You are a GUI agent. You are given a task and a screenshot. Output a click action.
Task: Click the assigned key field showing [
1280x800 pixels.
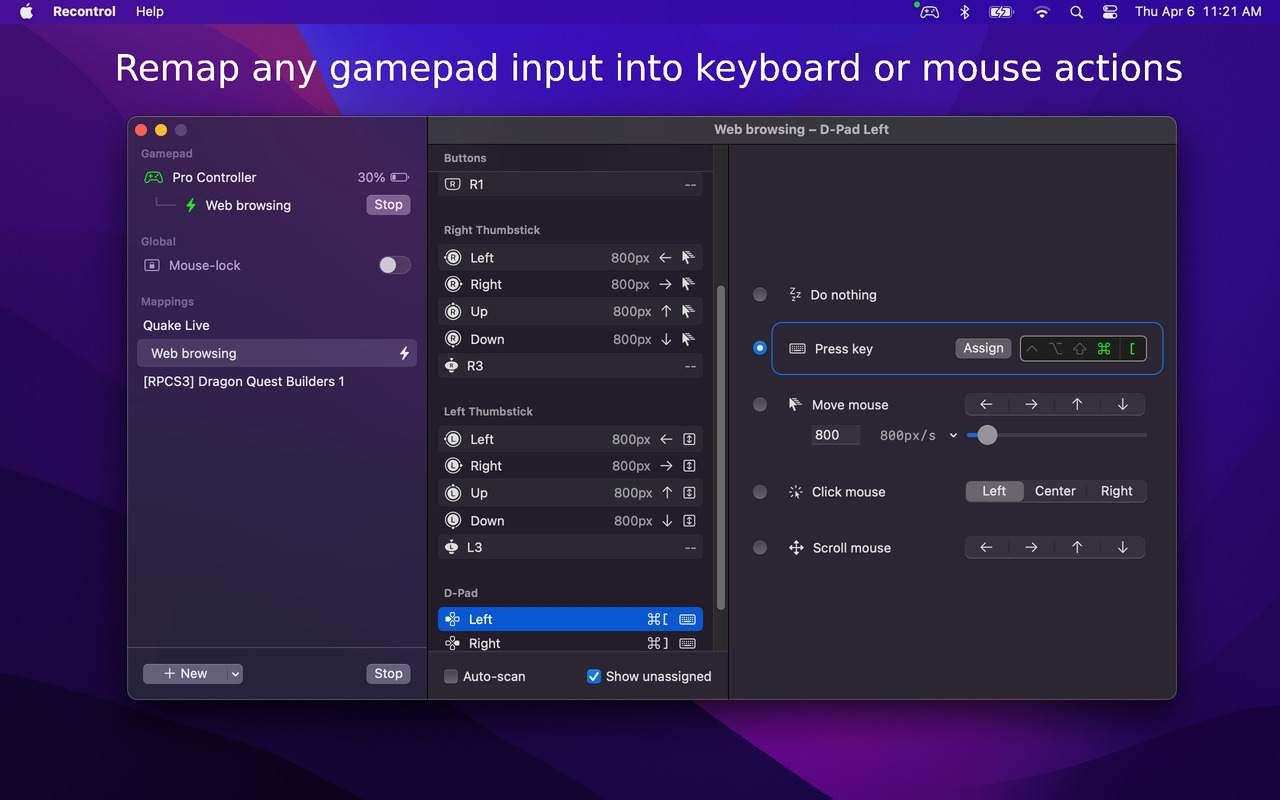coord(1133,349)
